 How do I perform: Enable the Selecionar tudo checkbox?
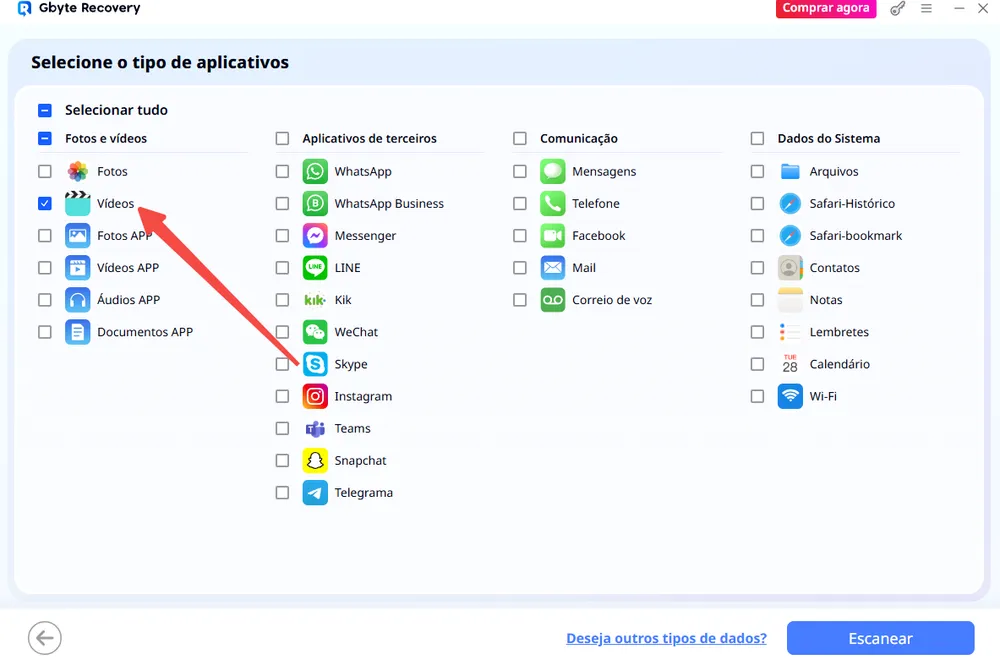coord(45,111)
